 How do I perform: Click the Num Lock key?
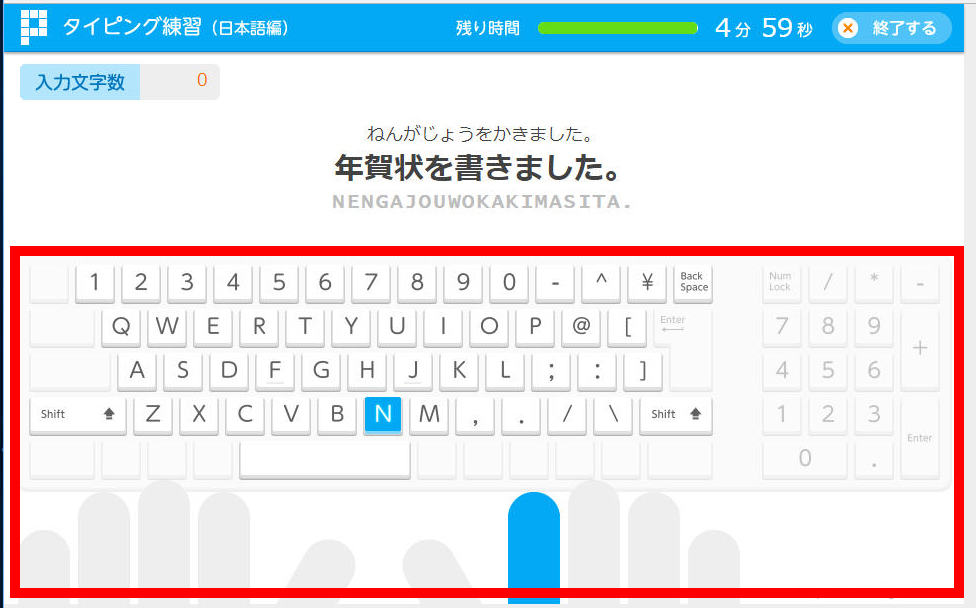click(781, 283)
